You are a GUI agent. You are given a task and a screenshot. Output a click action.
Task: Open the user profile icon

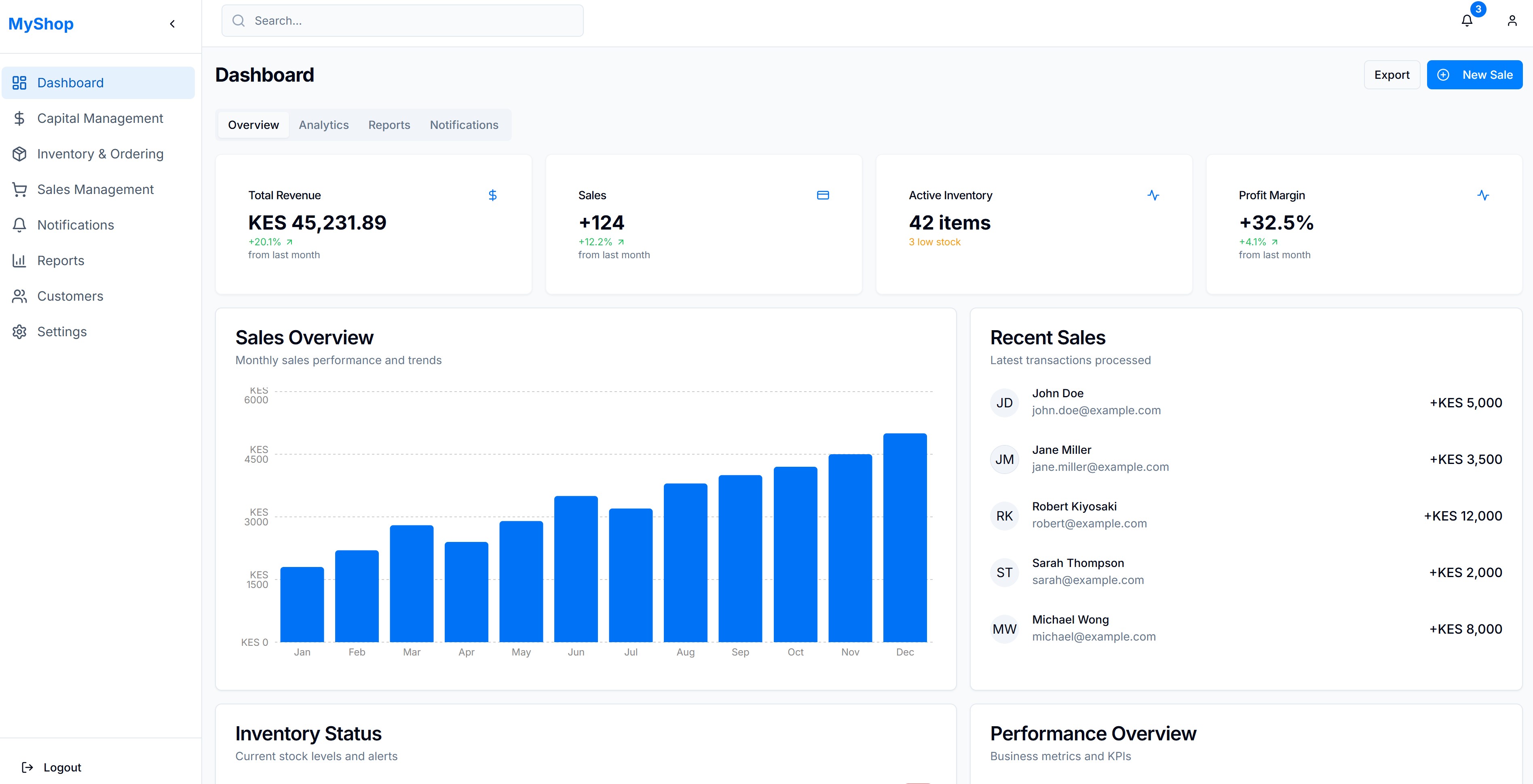click(1512, 21)
